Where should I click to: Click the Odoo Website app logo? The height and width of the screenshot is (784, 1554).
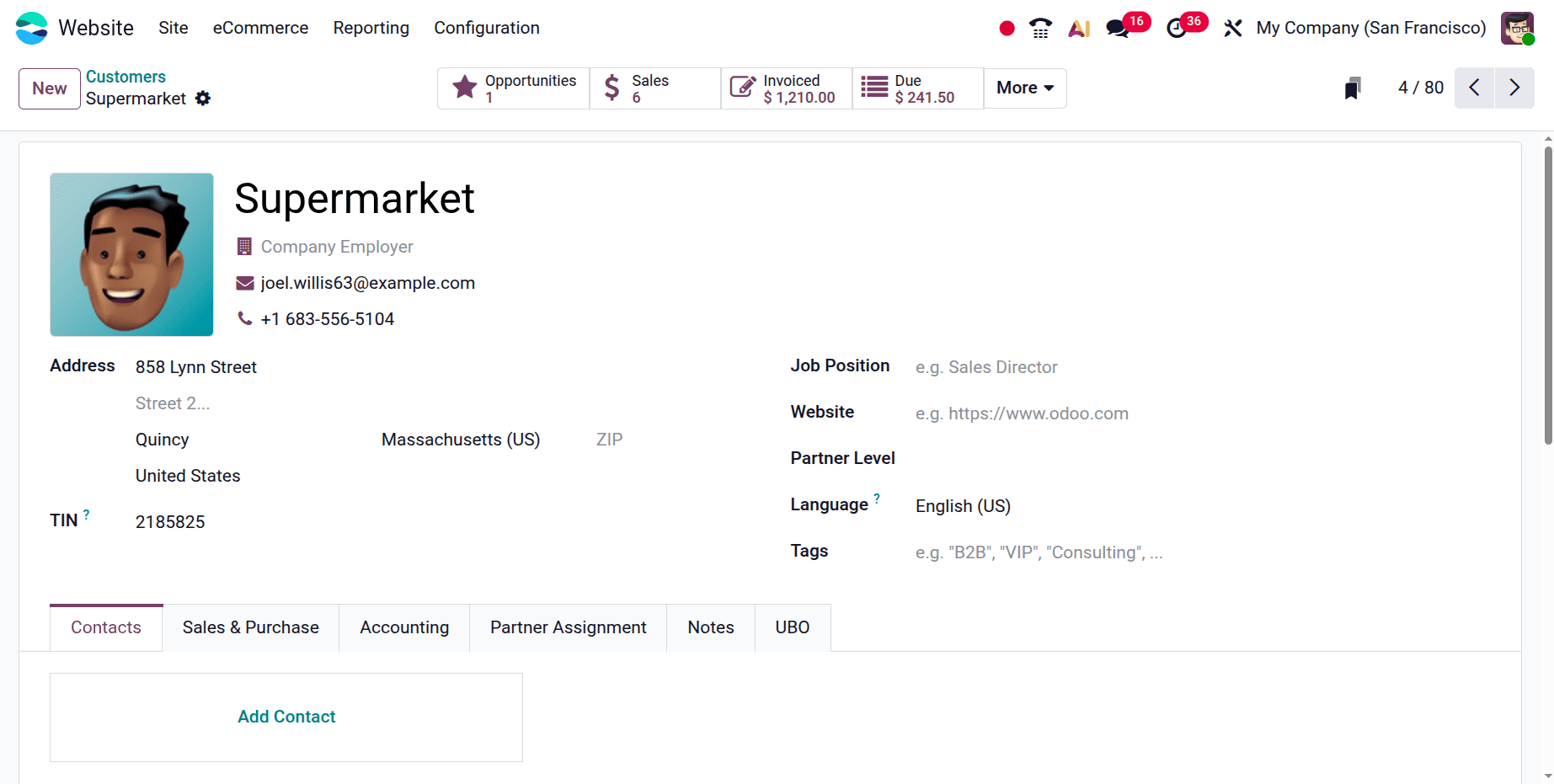(x=32, y=28)
